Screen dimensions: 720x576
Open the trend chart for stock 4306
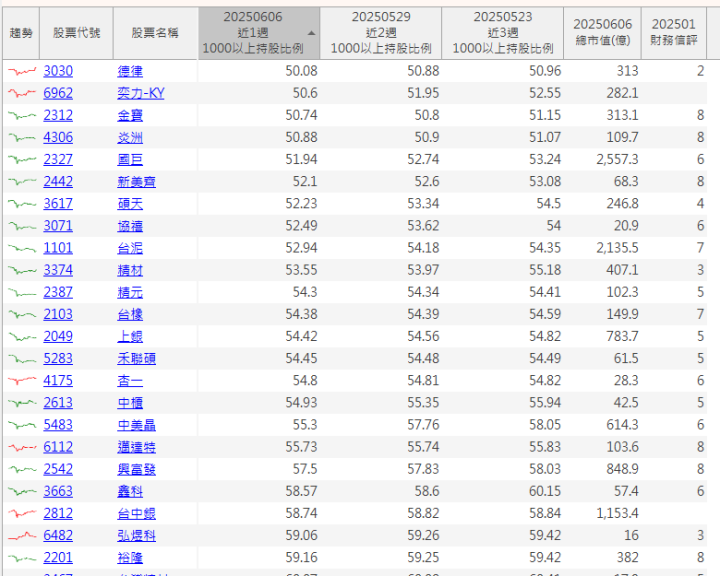pos(22,137)
